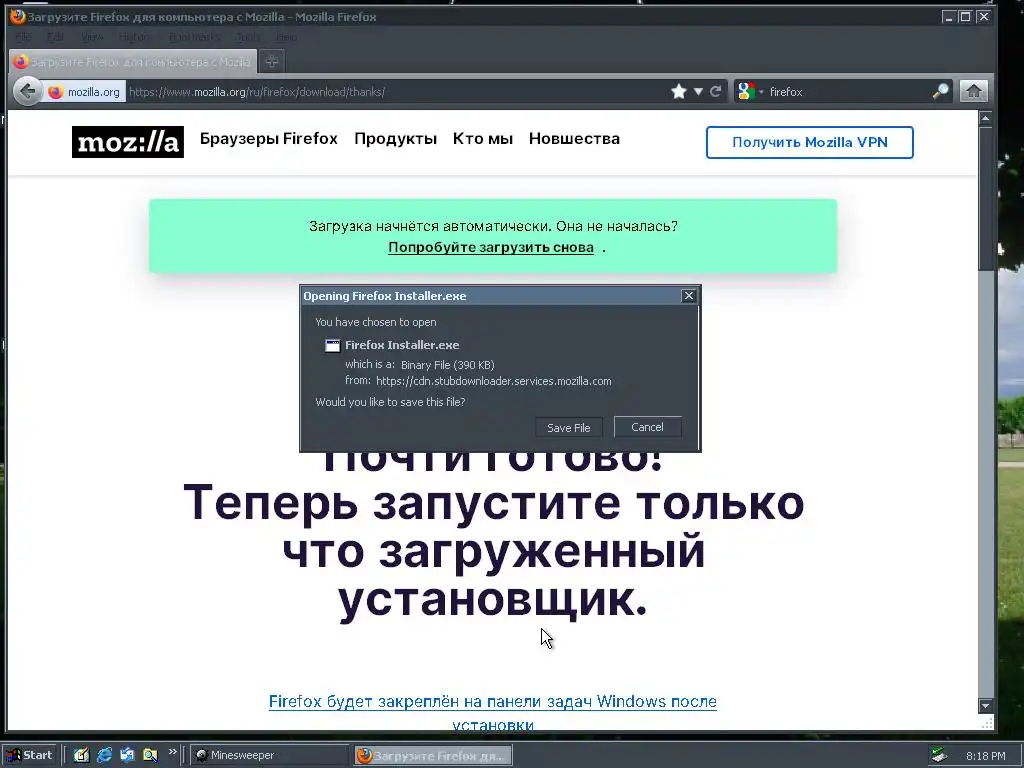Reload the page with the refresh icon
Screen dimensions: 1024x768
[x=716, y=91]
